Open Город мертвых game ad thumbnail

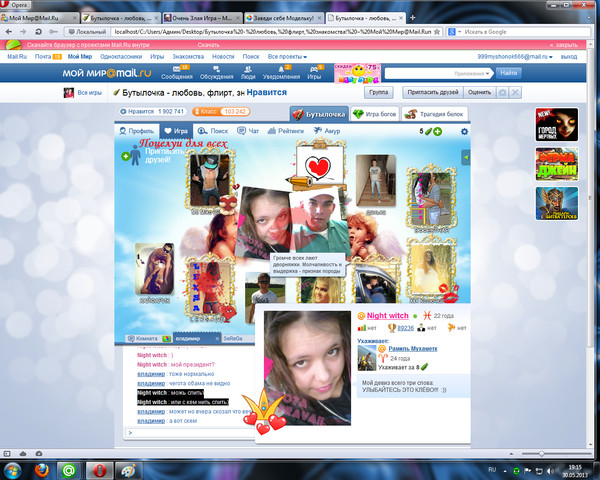[557, 124]
